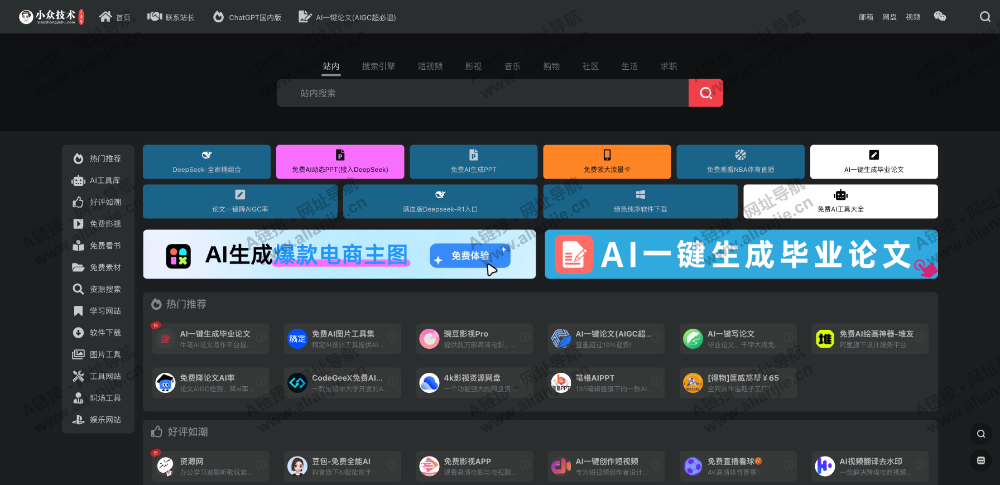1000x485 pixels.
Task: Open 热门推荐 flame icon in sidebar
Action: (78, 158)
